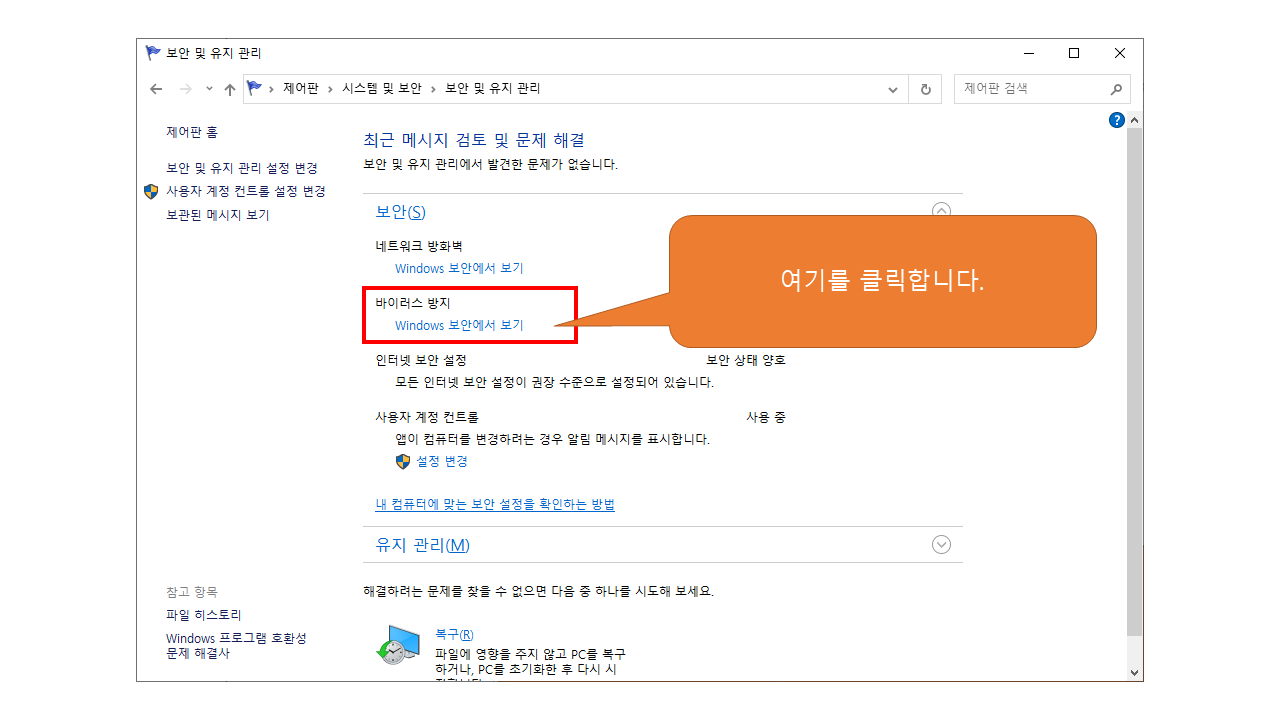Select 보안 및 유지 관리 breadcrumb
This screenshot has width=1280, height=720.
point(492,89)
